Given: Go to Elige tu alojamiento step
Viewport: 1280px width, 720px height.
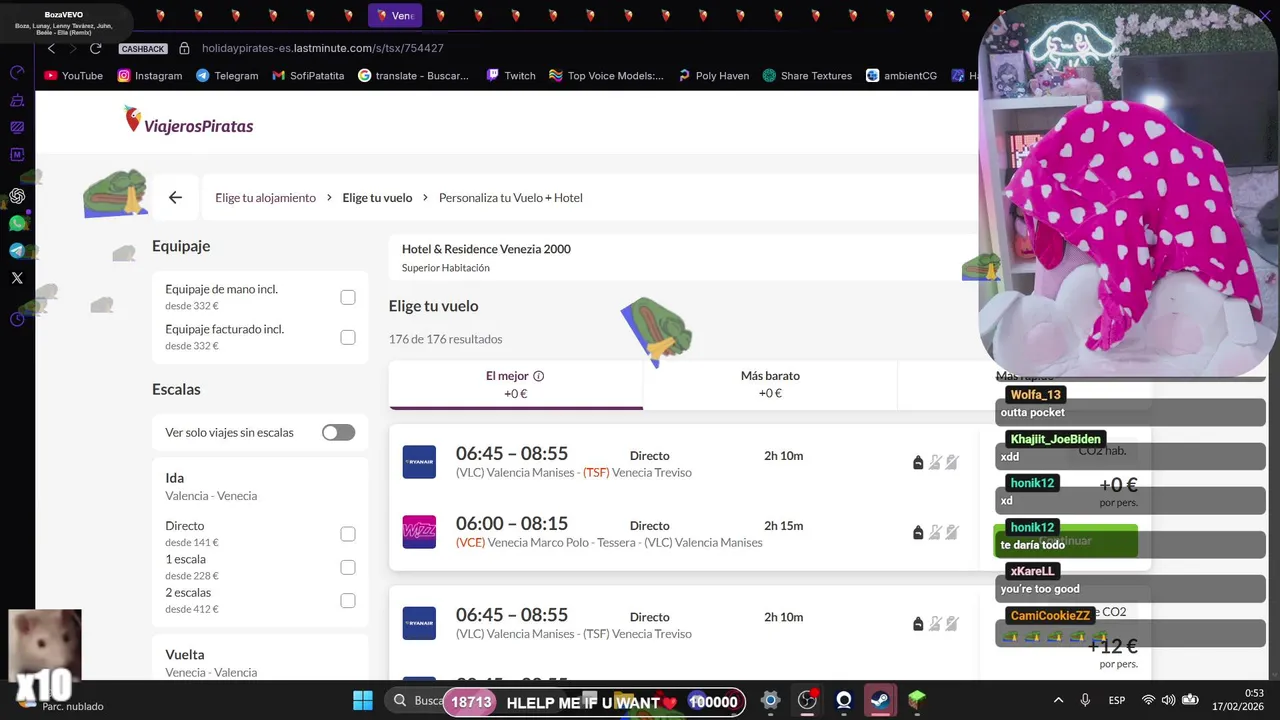Looking at the screenshot, I should click(265, 198).
